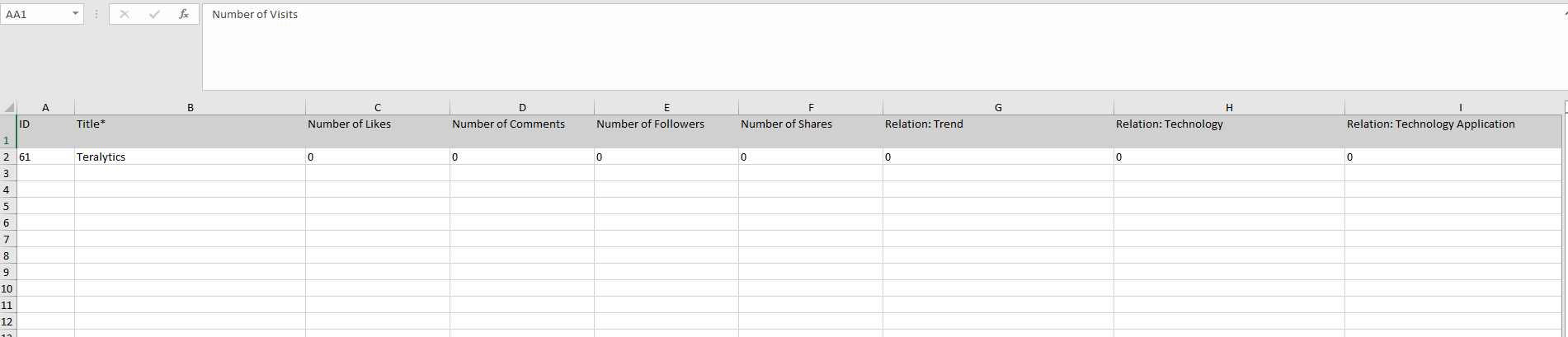Select the ID cell containing 61

click(x=45, y=157)
